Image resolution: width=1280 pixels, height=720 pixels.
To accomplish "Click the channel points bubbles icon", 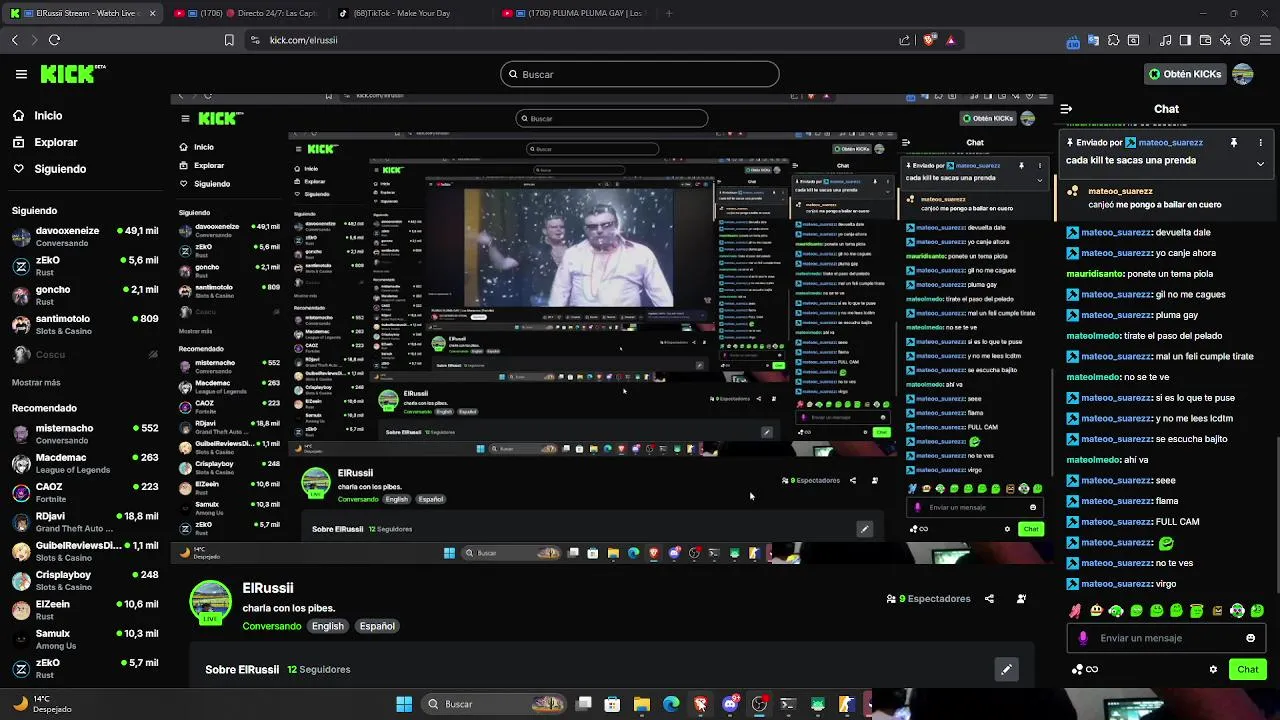I will tap(1077, 669).
